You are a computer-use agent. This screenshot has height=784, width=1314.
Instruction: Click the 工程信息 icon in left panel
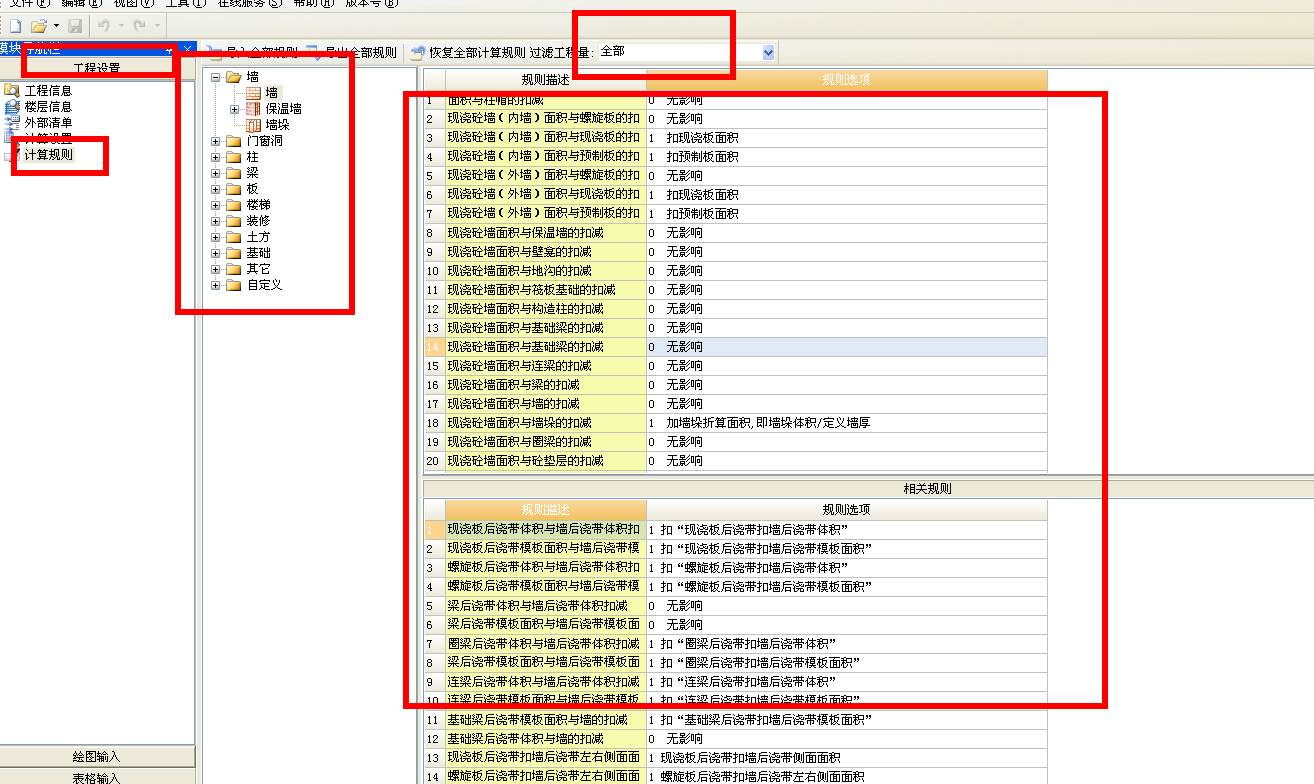click(12, 91)
